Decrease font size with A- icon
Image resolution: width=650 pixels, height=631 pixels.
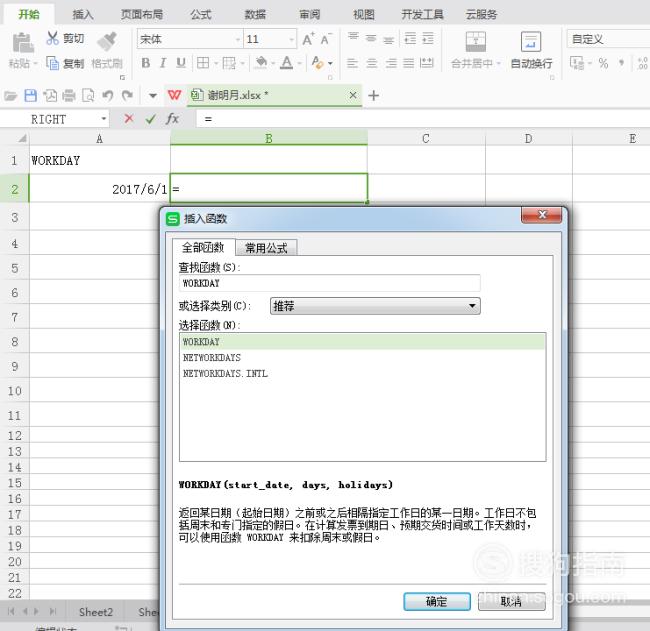click(326, 39)
